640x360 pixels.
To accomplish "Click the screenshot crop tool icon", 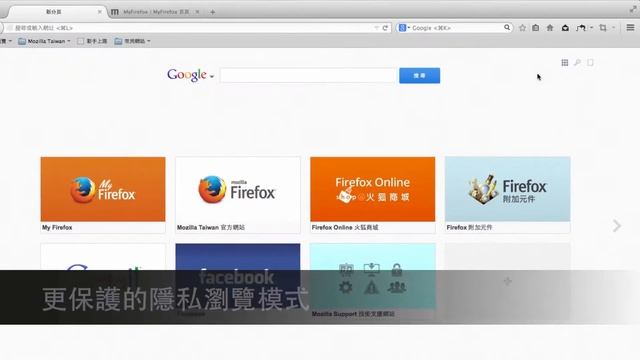I will tap(603, 28).
